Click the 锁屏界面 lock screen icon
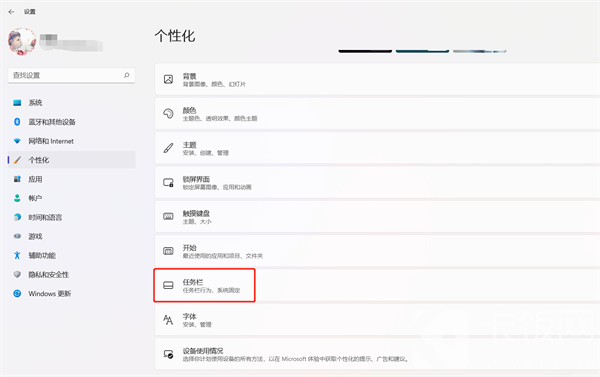This screenshot has width=600, height=377. pos(168,183)
